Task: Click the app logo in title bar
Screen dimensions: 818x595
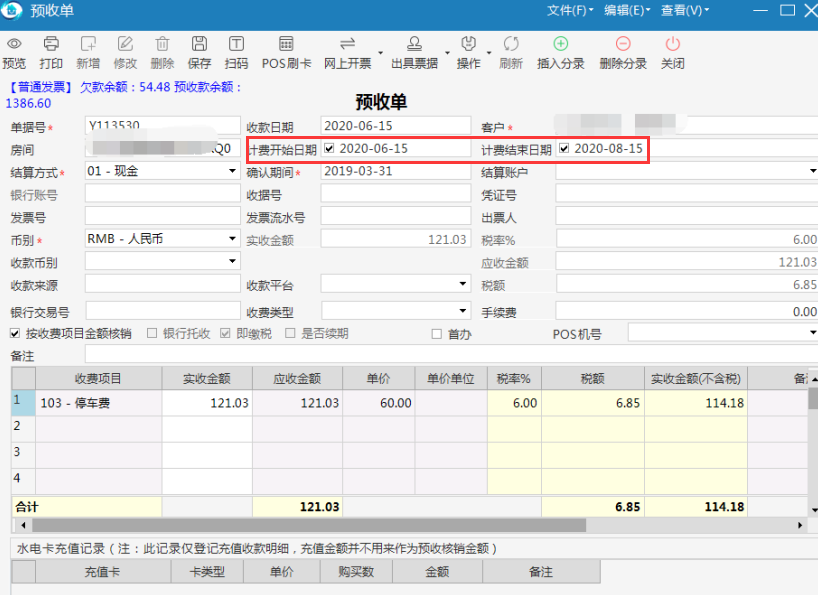Action: click(11, 10)
